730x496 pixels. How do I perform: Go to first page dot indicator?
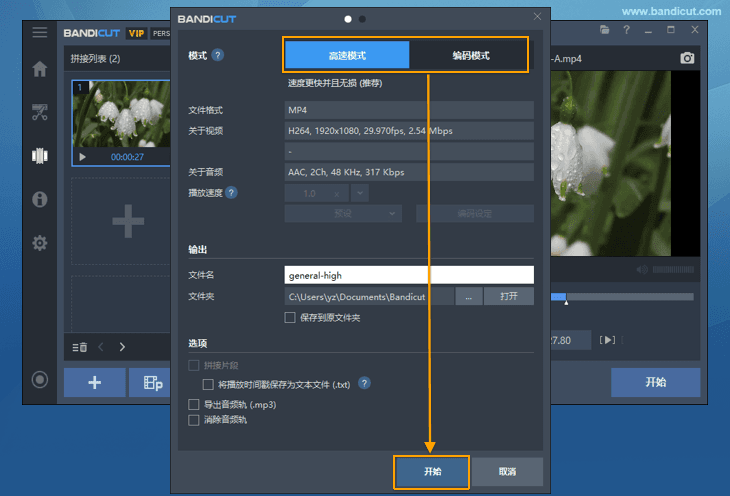pos(348,19)
